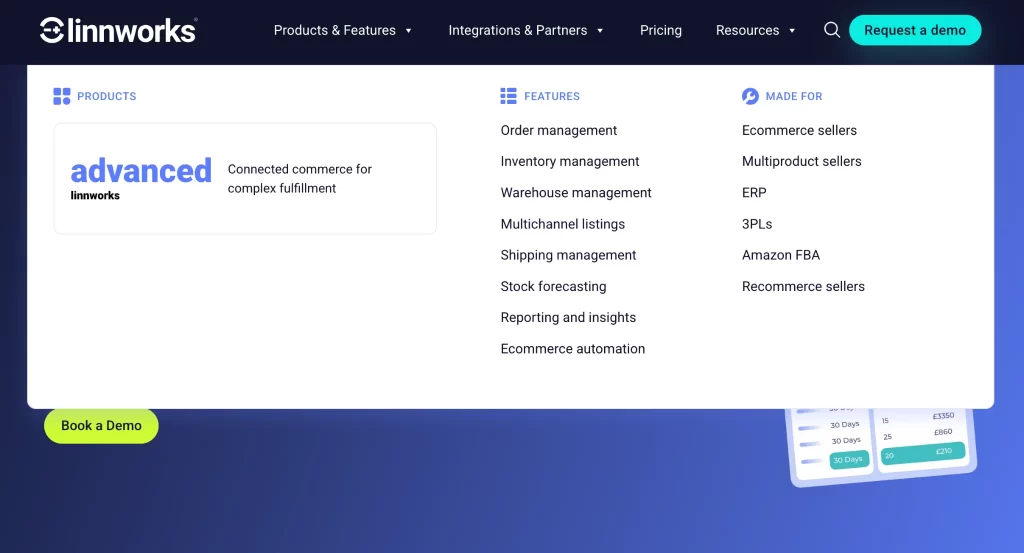Open Amazon FBA under Made For
1024x553 pixels.
780,255
